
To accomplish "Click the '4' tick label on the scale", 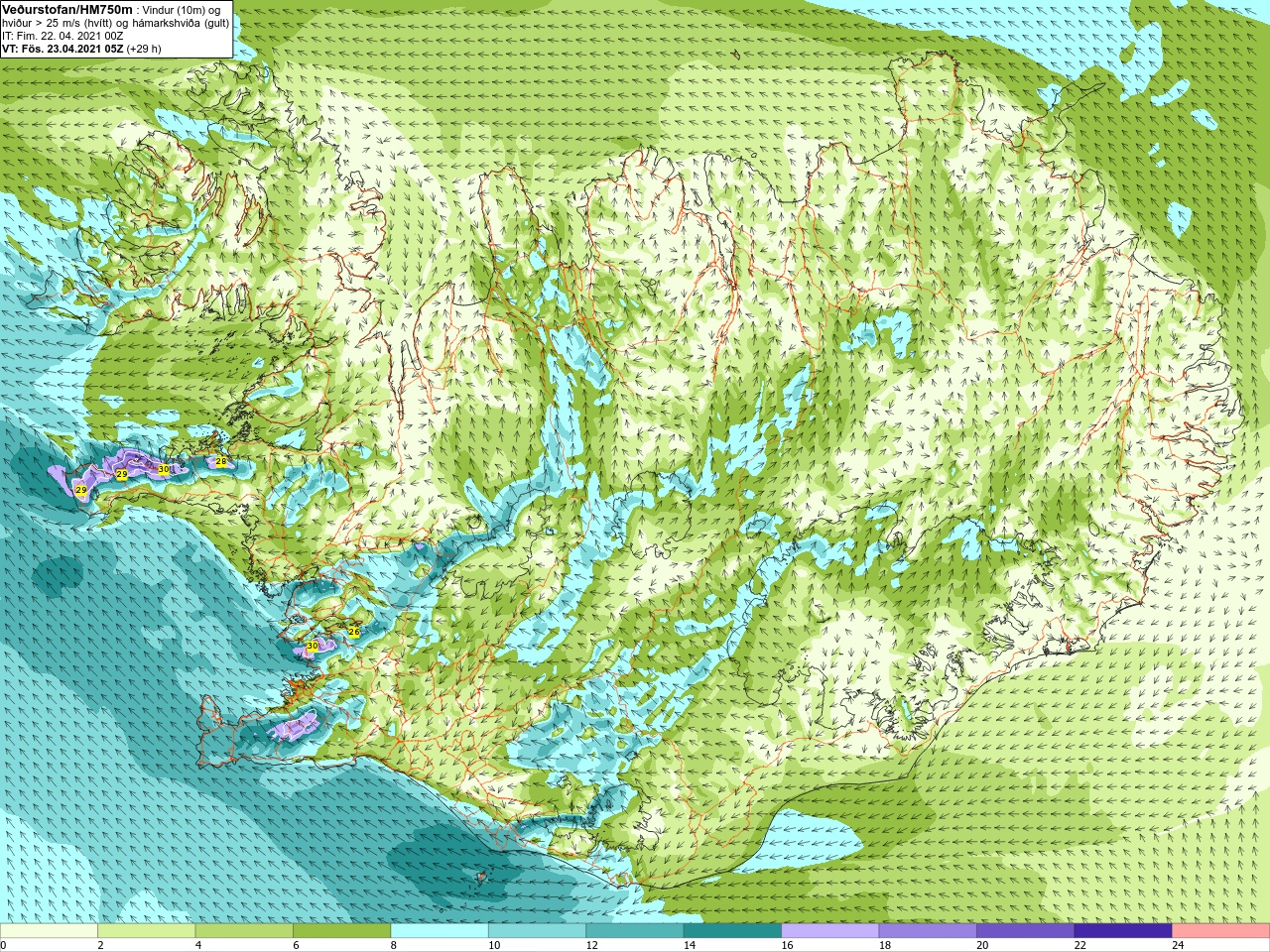I will (198, 946).
